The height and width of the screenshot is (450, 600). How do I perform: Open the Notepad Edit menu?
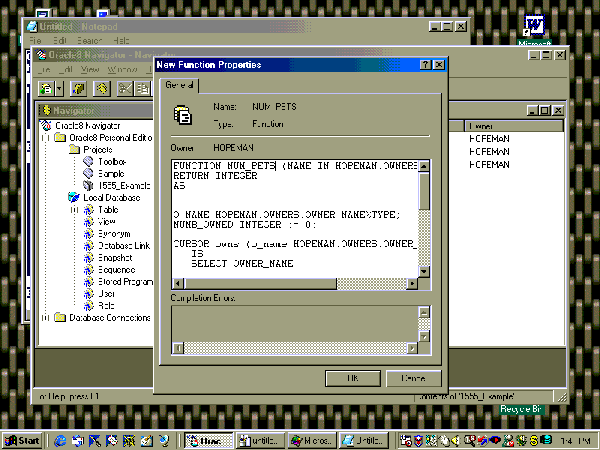point(60,40)
